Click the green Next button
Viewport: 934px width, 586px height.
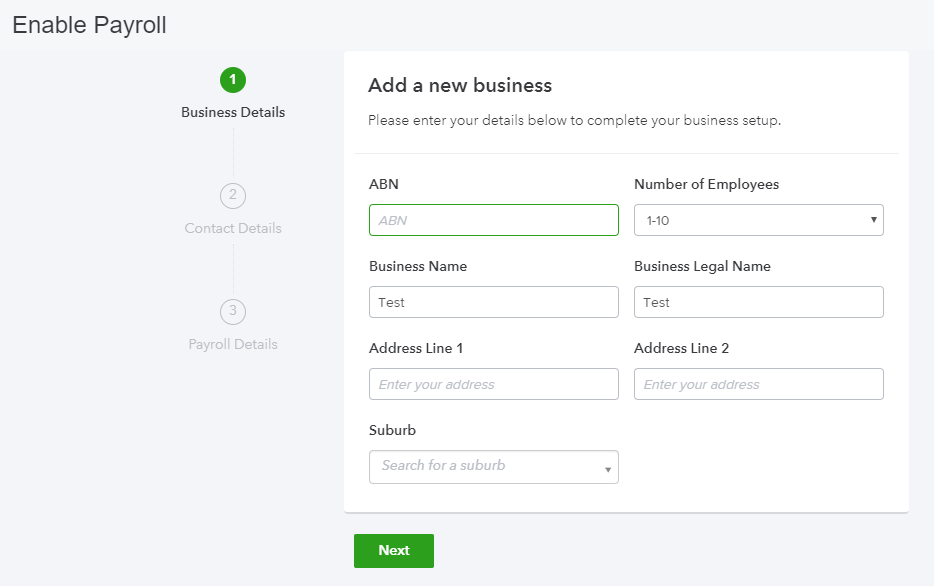coord(394,551)
